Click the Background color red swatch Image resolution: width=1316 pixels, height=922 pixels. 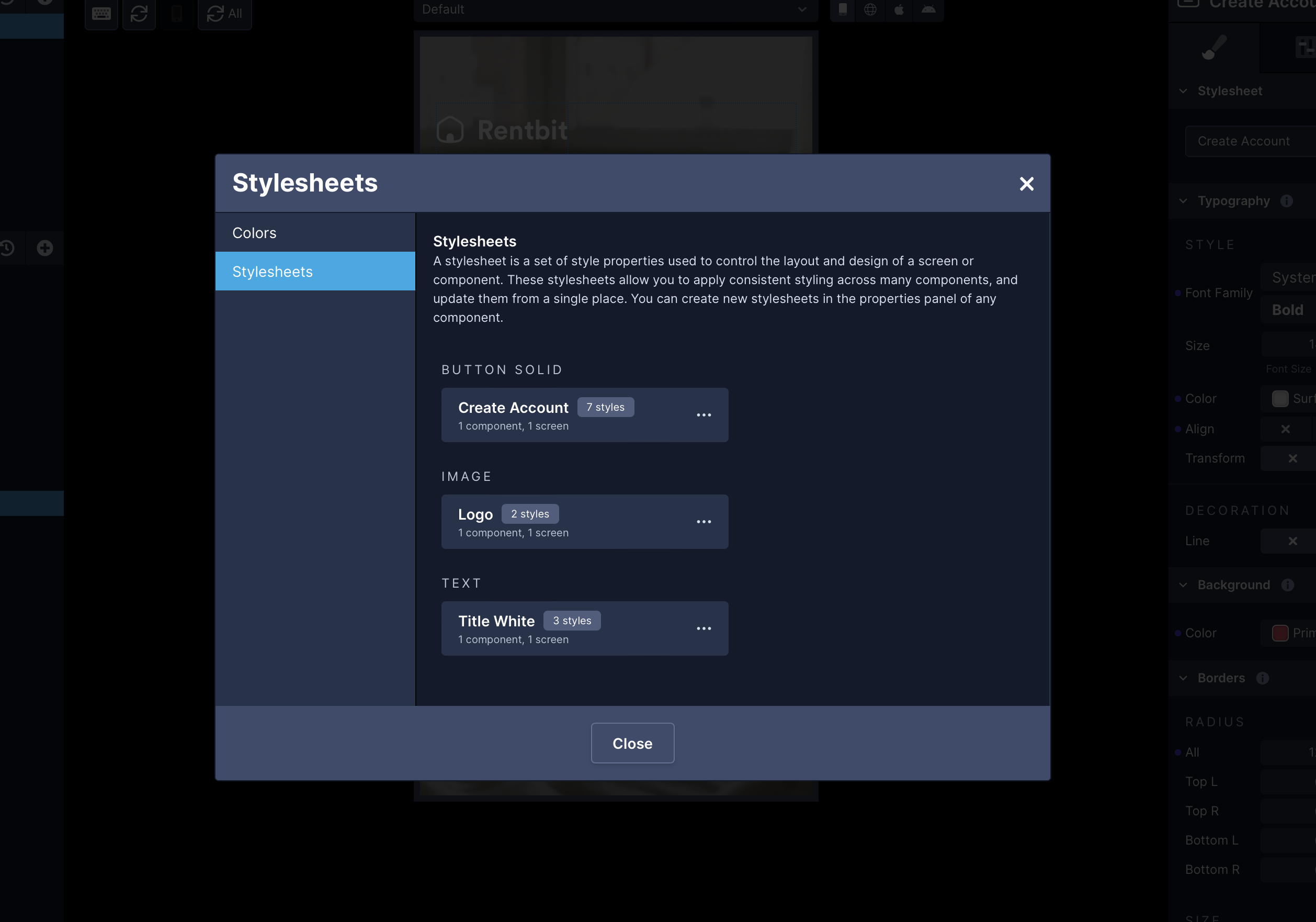[1279, 633]
